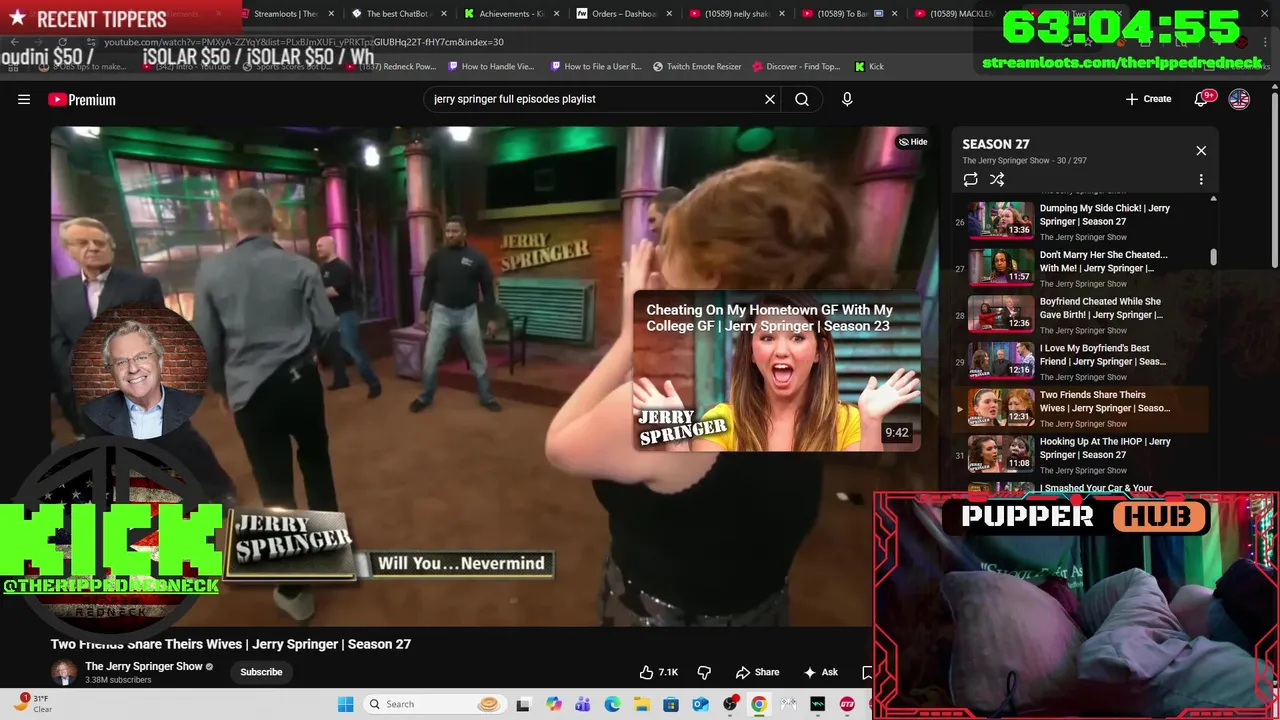Open Microsoft Teams on the taskbar
The height and width of the screenshot is (720, 1280).
click(583, 704)
